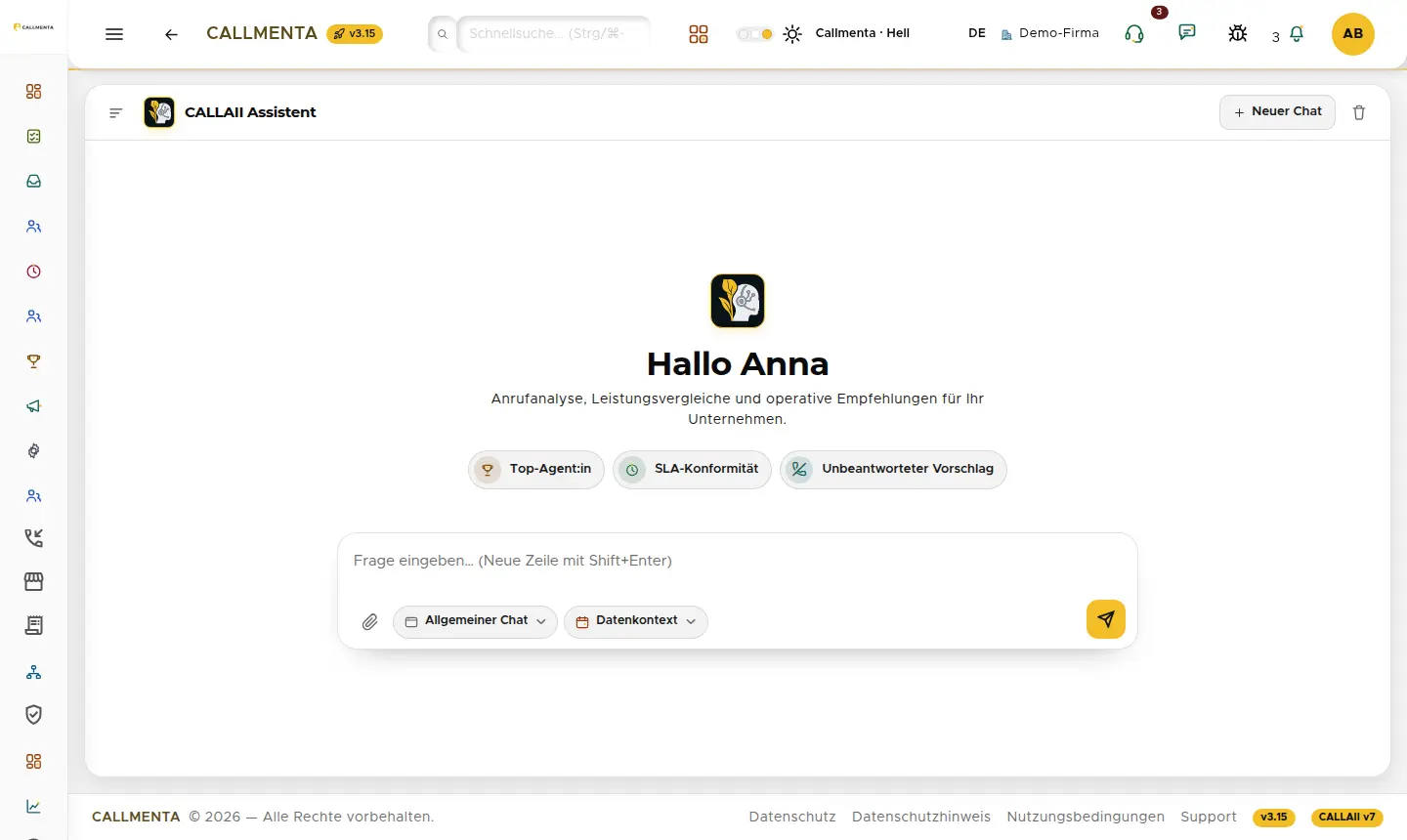
Task: Focus the Schnellsuche quick search field
Action: click(553, 33)
